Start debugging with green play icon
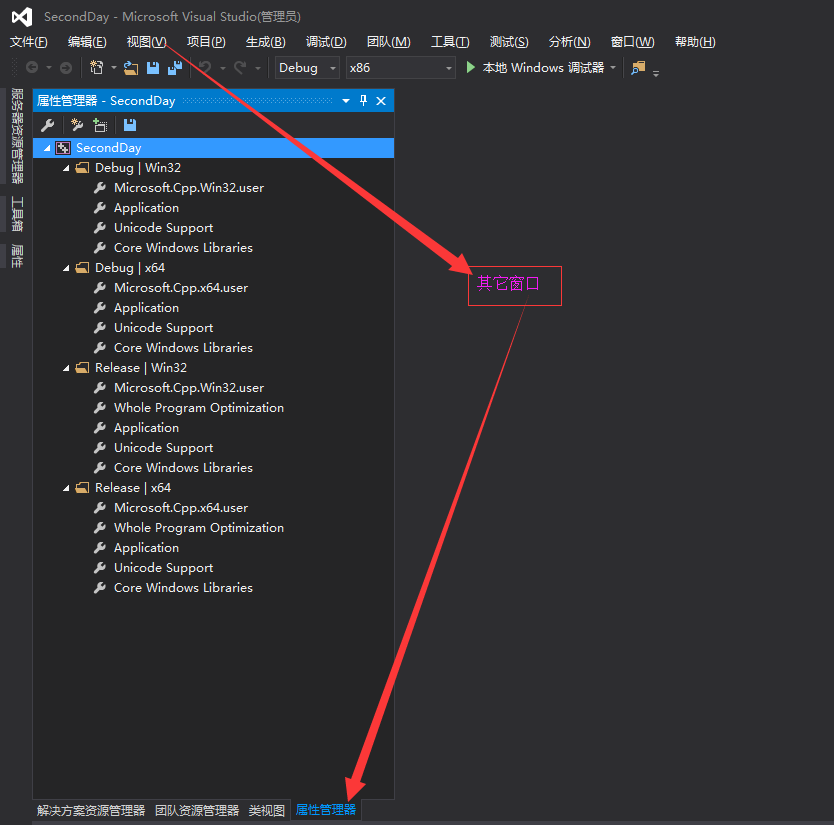The width and height of the screenshot is (834, 825). [470, 68]
